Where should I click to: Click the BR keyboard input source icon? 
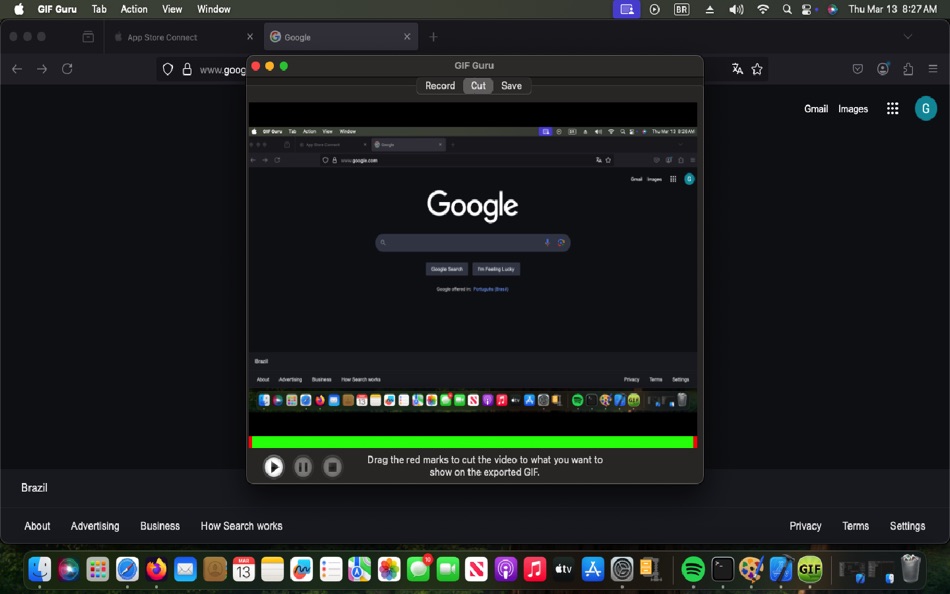682,9
